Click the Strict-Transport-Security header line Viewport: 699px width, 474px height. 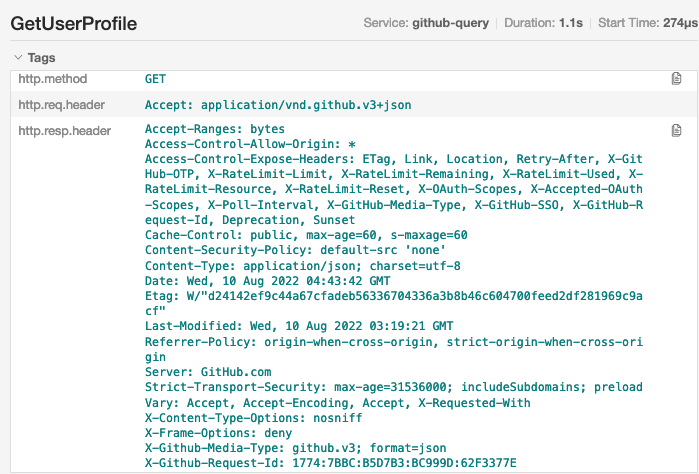393,386
